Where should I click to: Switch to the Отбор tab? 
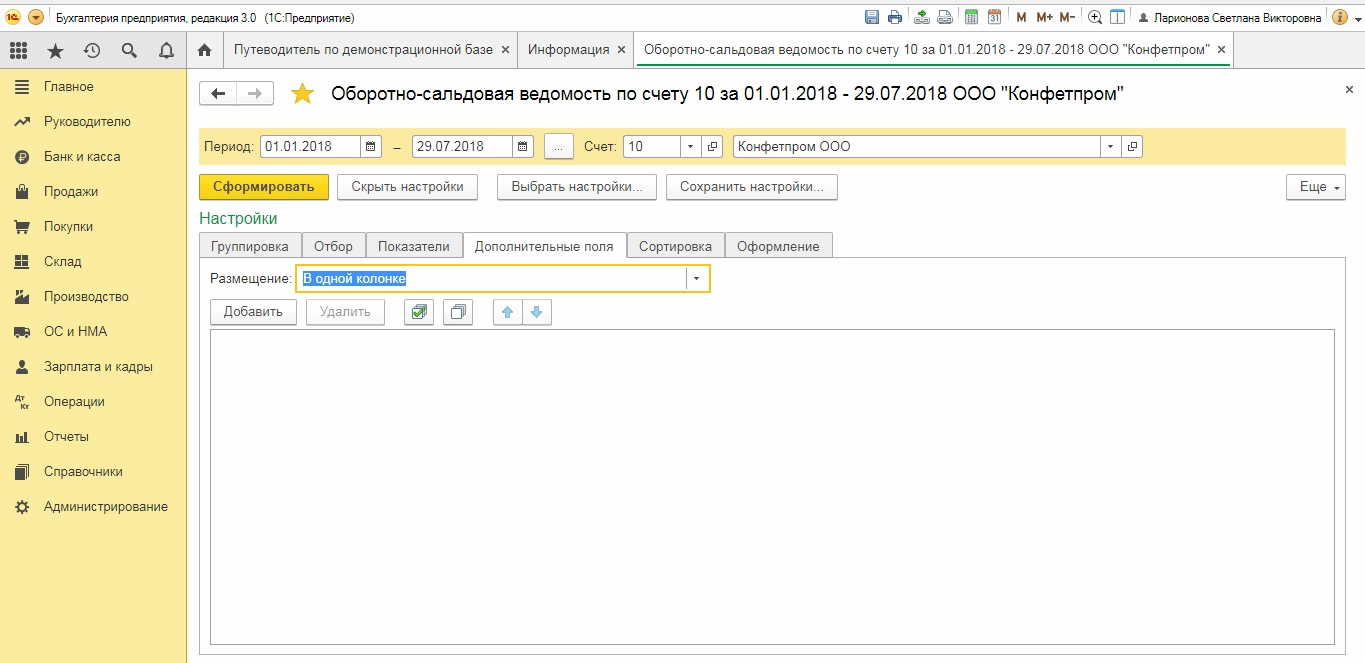click(x=334, y=246)
